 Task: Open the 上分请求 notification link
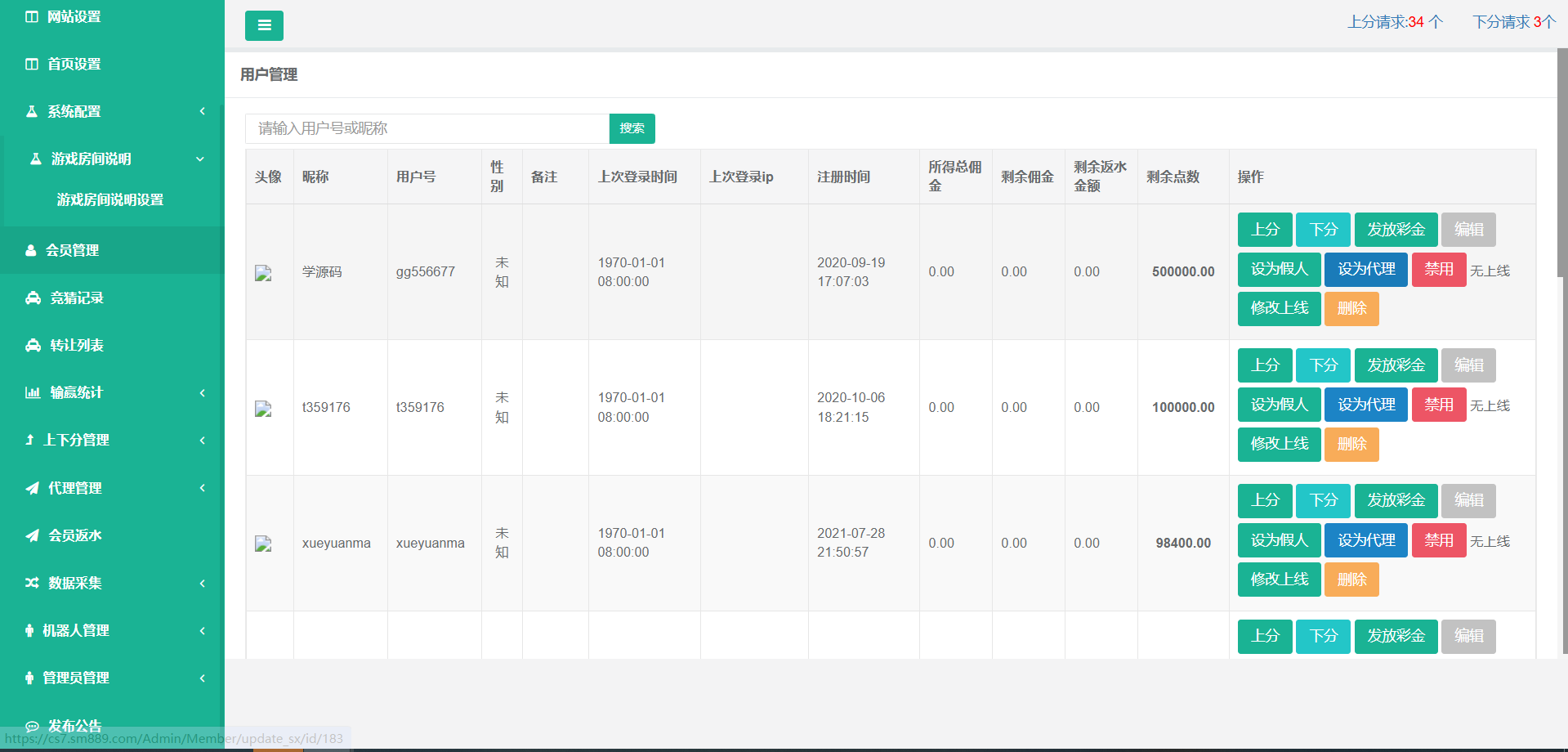click(x=1395, y=22)
